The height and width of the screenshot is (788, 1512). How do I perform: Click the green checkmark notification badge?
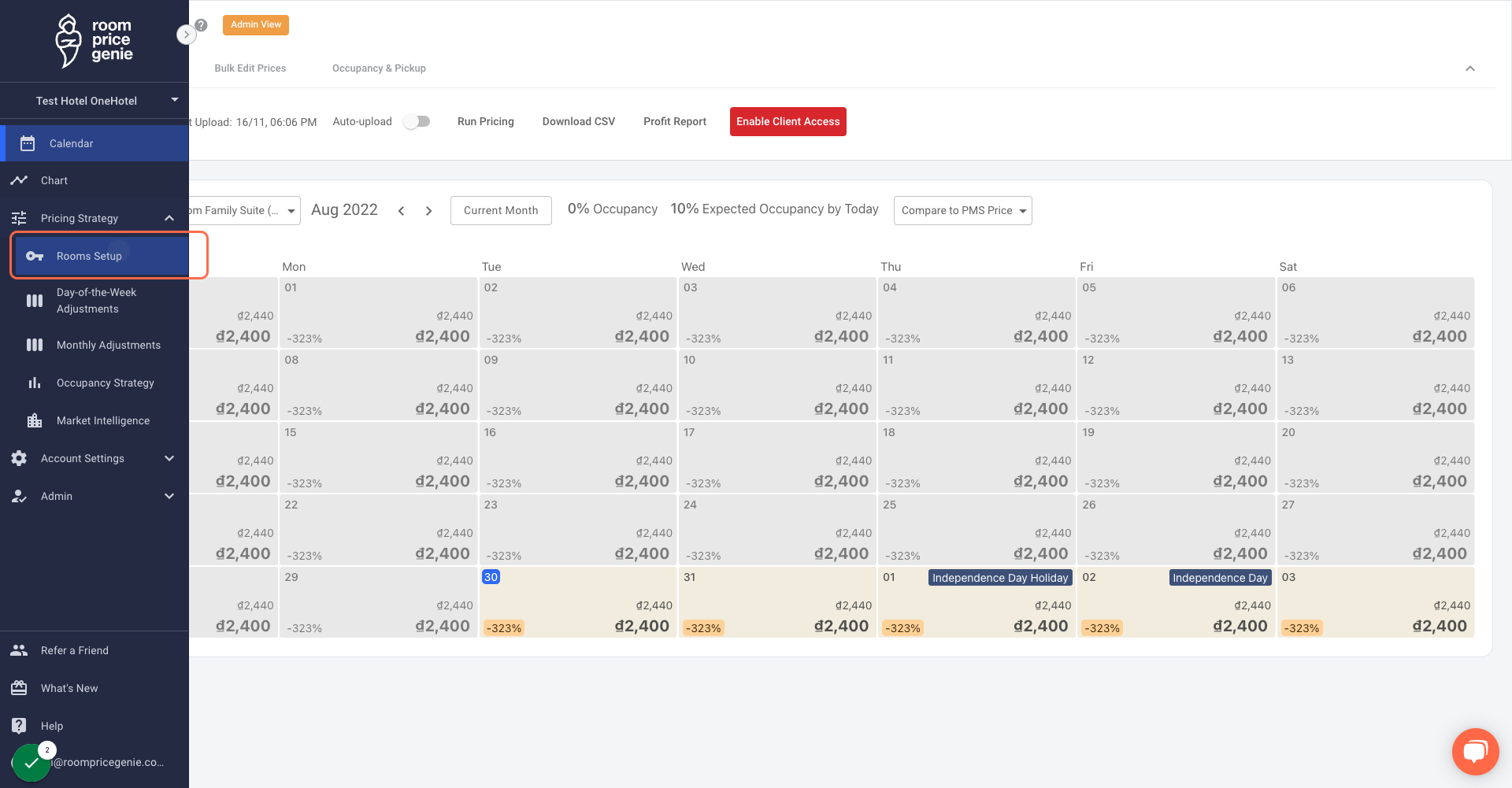[x=31, y=763]
